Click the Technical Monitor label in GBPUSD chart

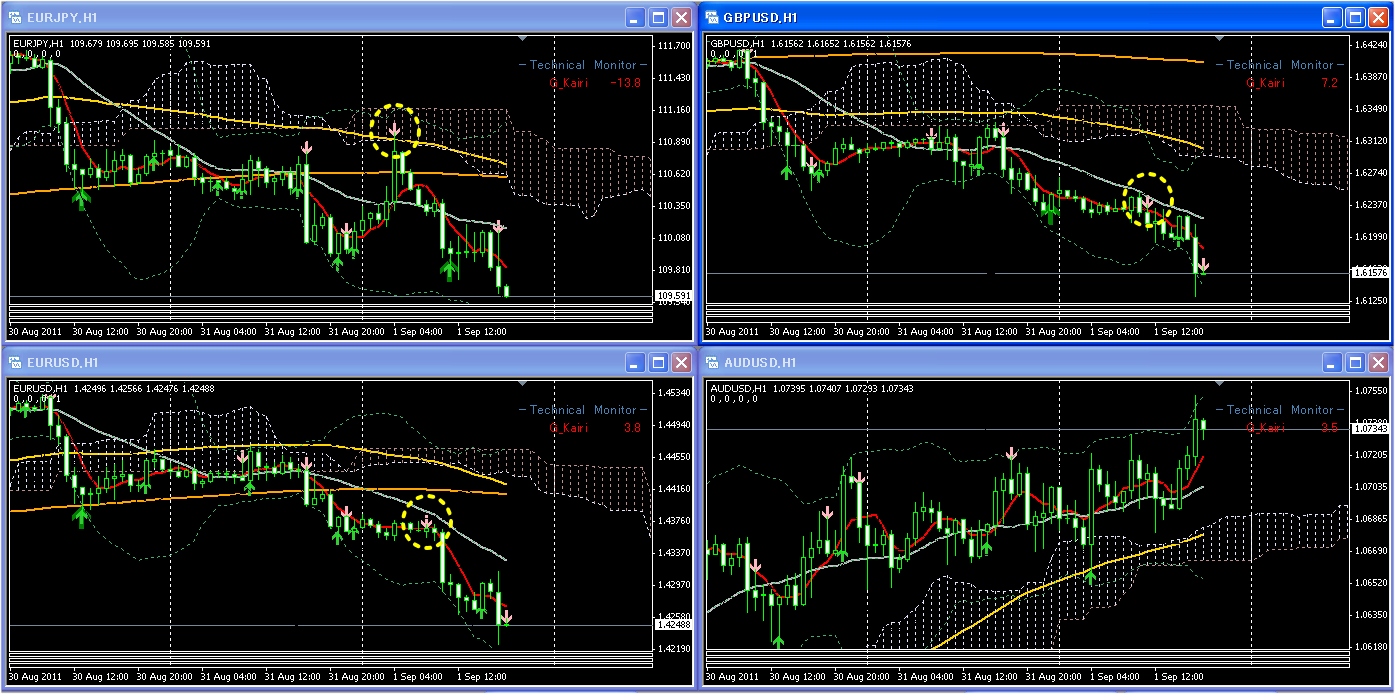click(1280, 65)
